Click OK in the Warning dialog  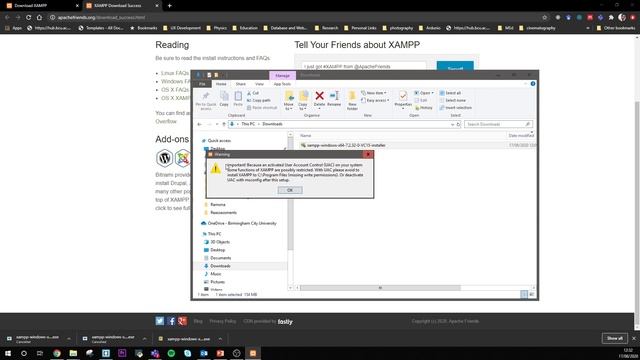(290, 190)
